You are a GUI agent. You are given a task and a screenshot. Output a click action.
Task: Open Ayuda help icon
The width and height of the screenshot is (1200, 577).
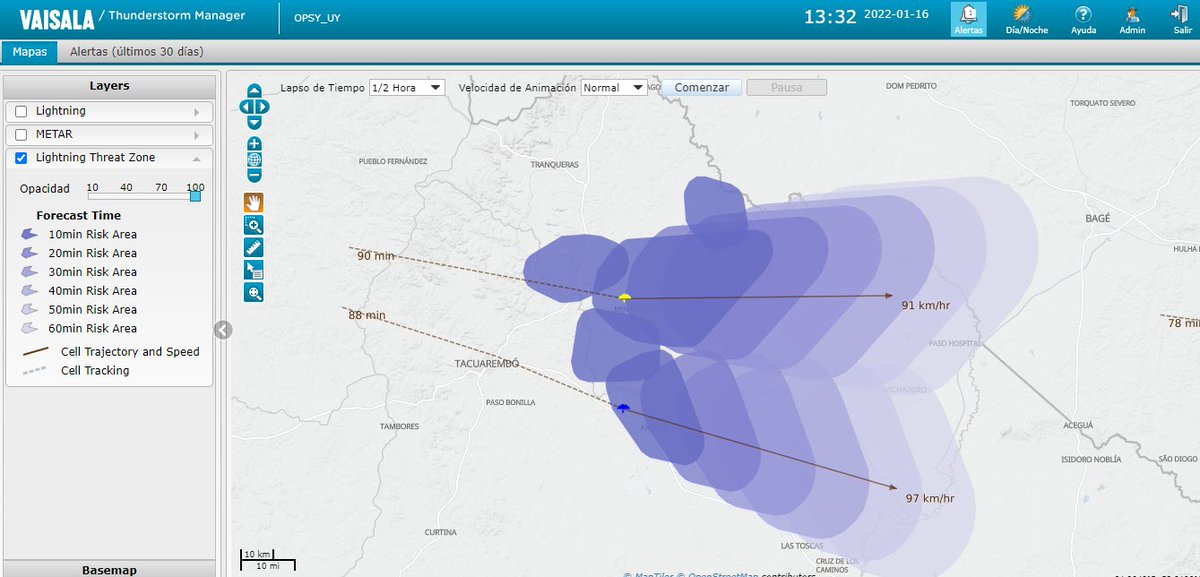point(1083,19)
